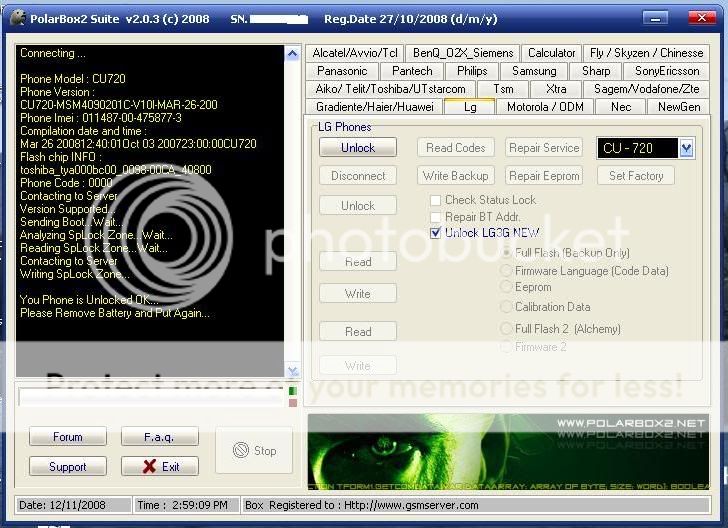The width and height of the screenshot is (728, 528).
Task: Select the Panasonic tab
Action: tap(342, 71)
